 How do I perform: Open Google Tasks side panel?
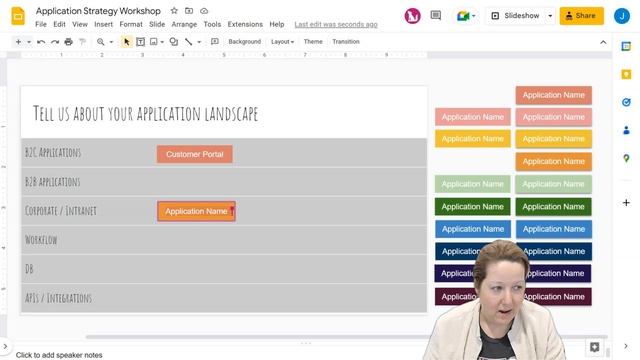tap(626, 102)
